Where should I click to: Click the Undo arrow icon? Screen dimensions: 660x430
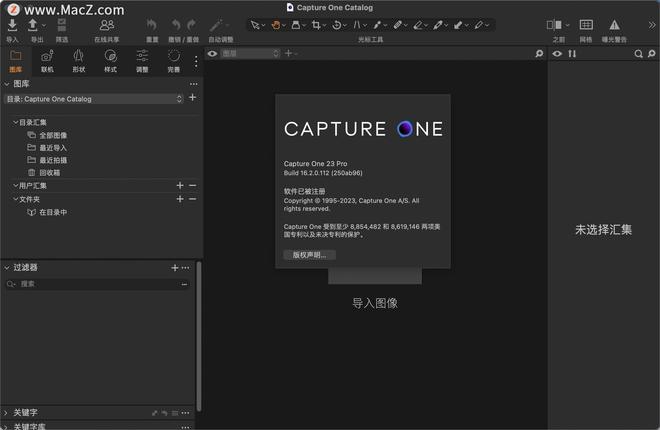pos(176,25)
